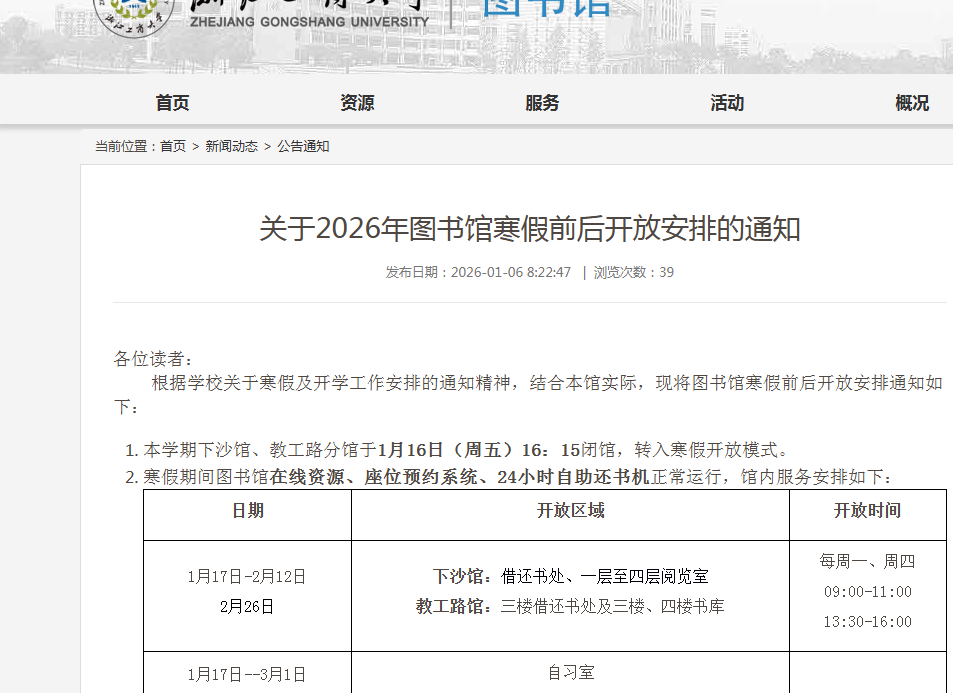Open the 新闻动态 breadcrumb link
This screenshot has width=953, height=693.
pyautogui.click(x=231, y=146)
